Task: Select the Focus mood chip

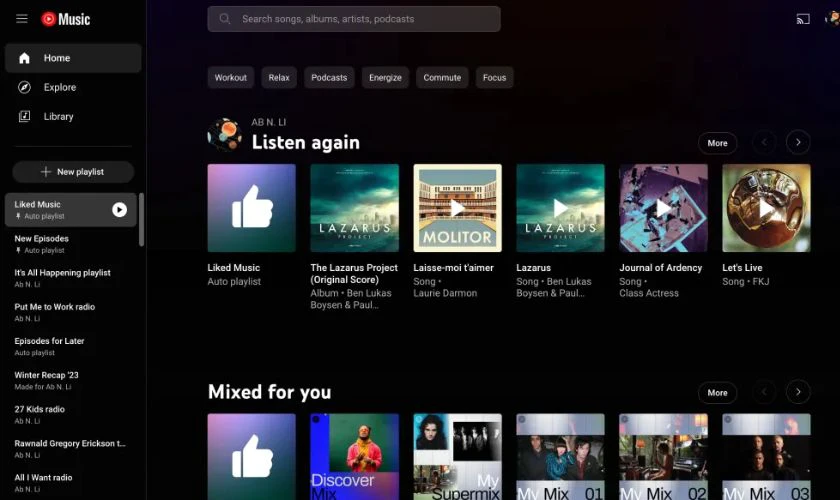Action: click(x=494, y=78)
